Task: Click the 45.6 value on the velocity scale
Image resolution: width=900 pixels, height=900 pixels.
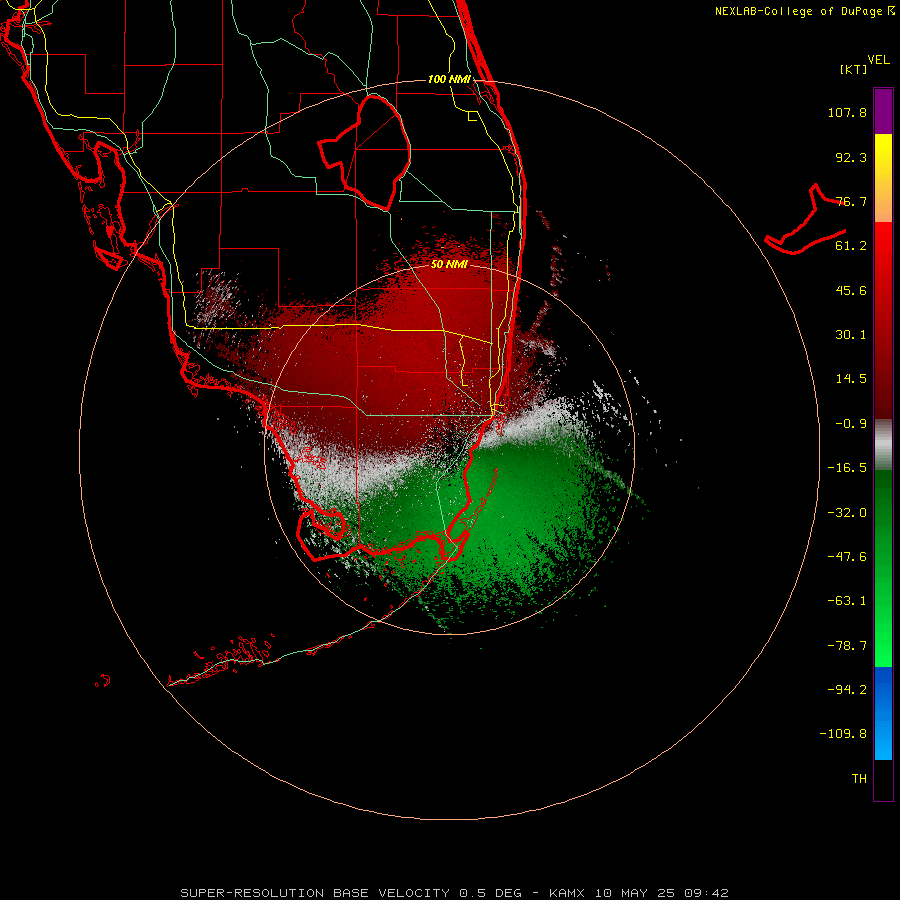Action: pos(851,290)
